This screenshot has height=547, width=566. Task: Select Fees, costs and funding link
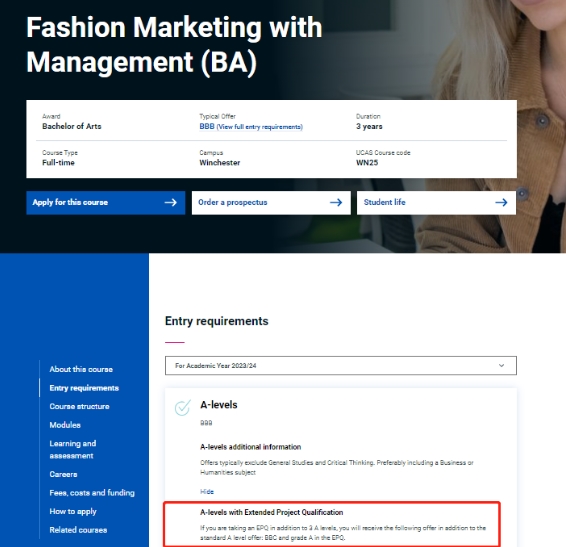92,492
